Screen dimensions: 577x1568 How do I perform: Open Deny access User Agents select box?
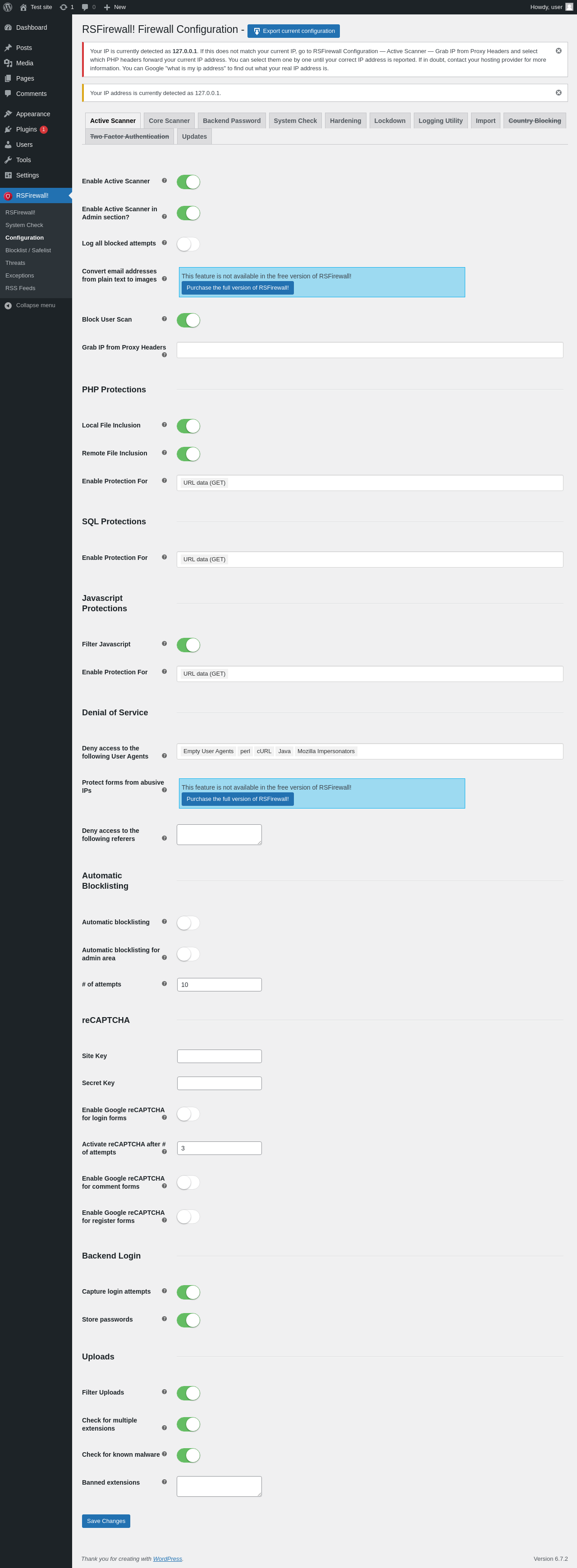pos(370,751)
